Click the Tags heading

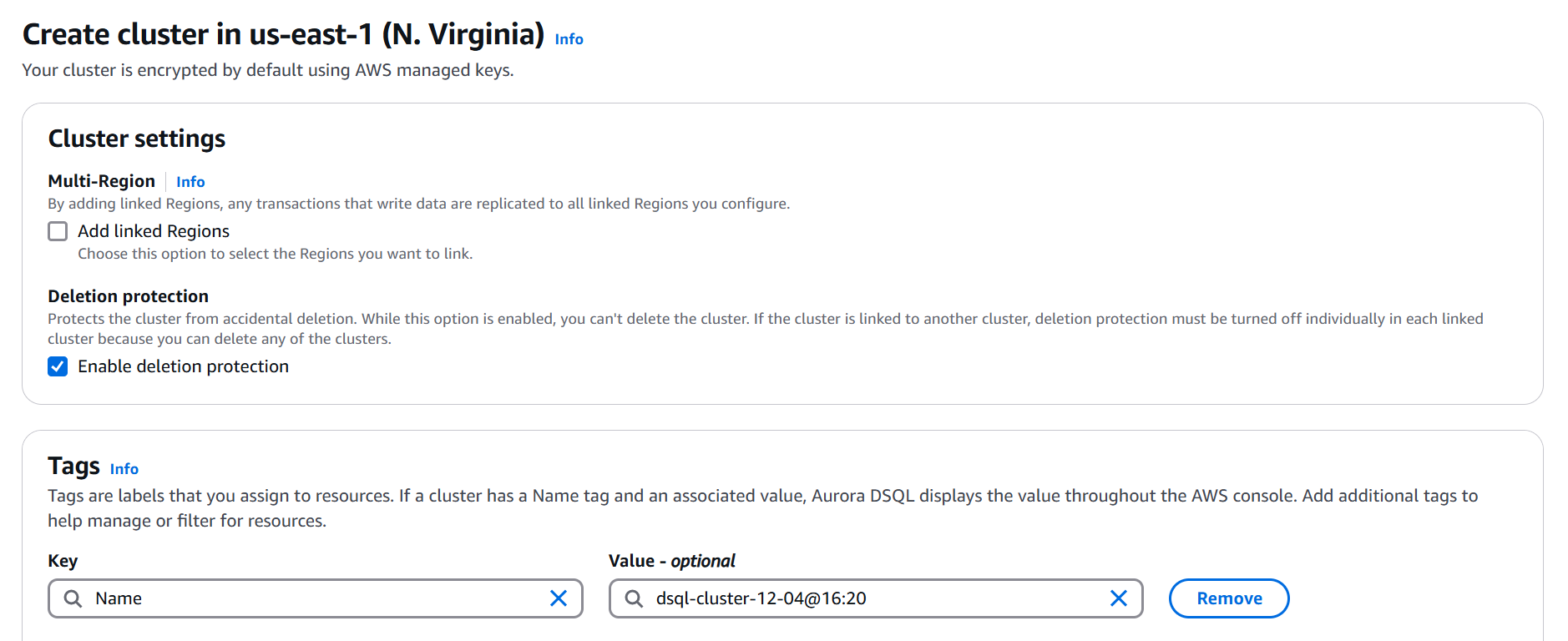point(73,466)
